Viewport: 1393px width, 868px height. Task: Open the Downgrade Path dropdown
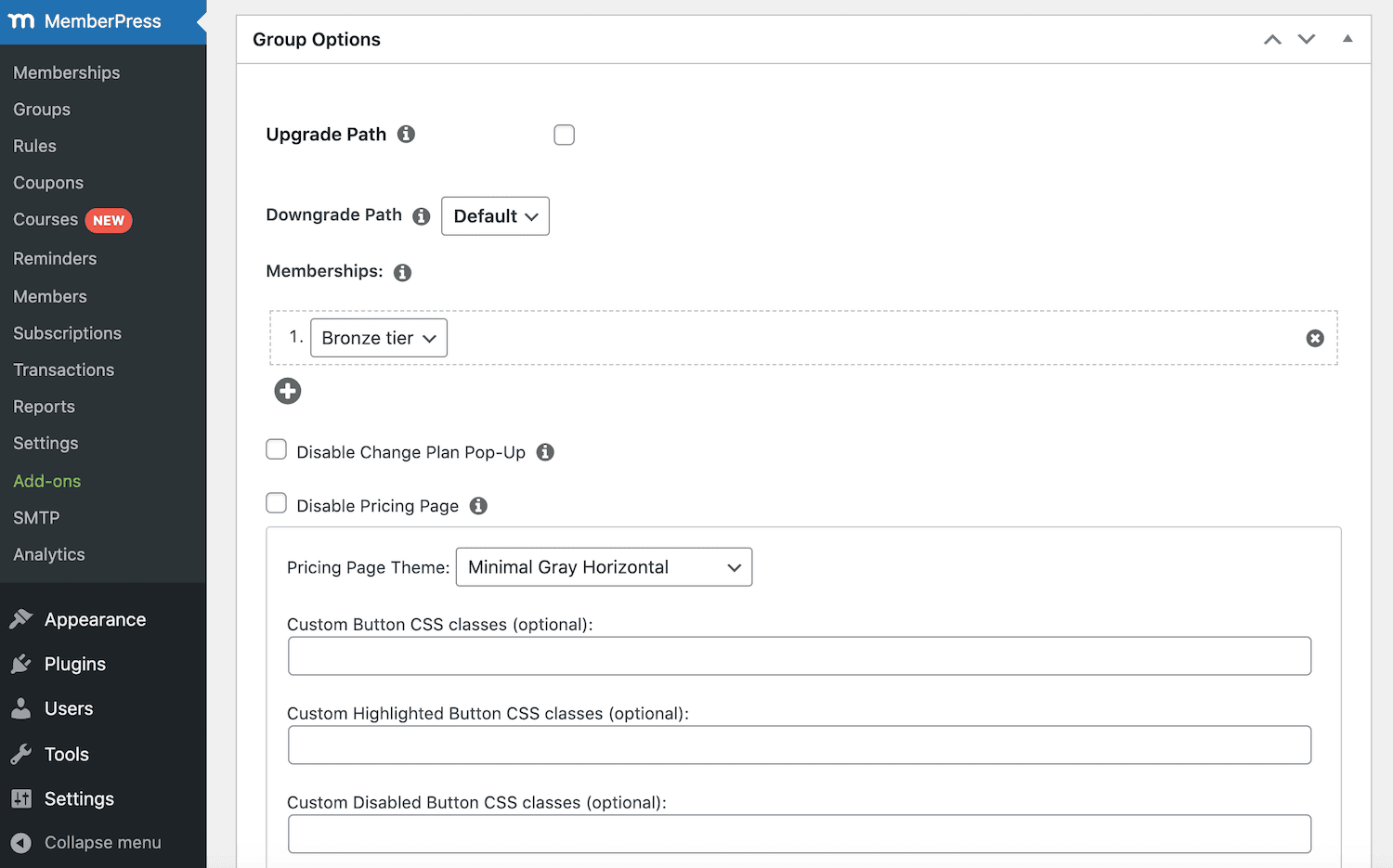coord(495,215)
